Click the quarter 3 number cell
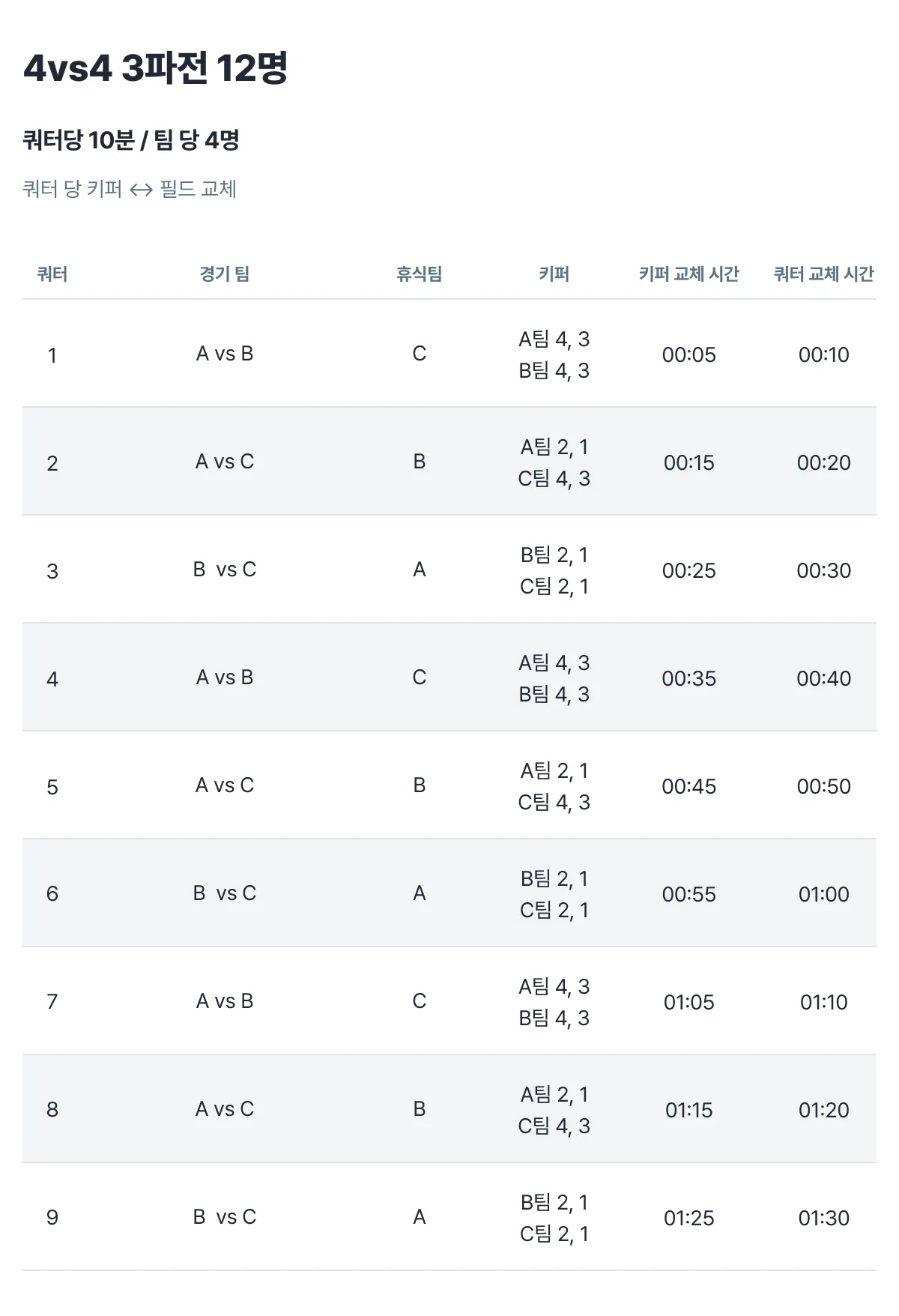This screenshot has width=899, height=1316. click(52, 571)
